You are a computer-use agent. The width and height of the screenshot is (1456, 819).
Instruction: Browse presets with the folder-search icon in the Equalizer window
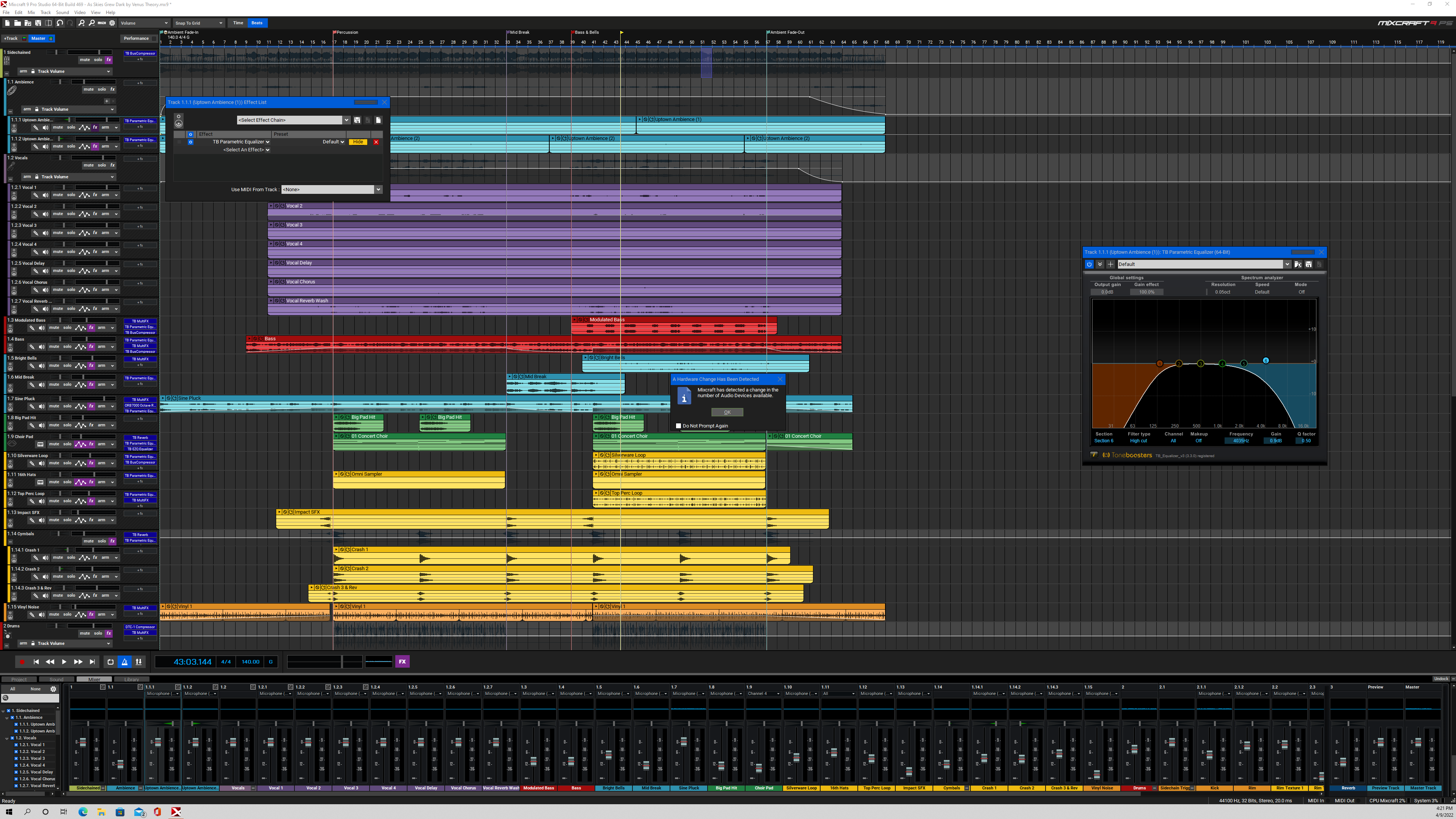click(x=1298, y=264)
